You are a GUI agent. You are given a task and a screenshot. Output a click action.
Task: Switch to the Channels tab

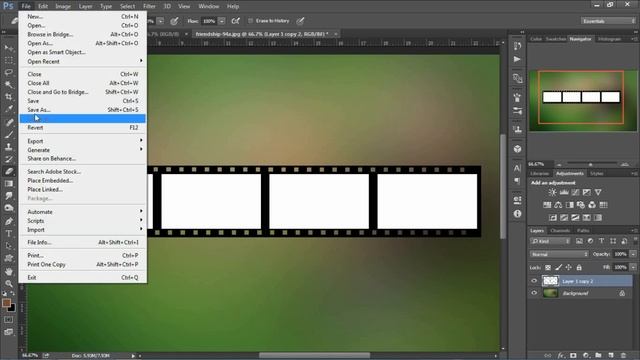pos(560,231)
